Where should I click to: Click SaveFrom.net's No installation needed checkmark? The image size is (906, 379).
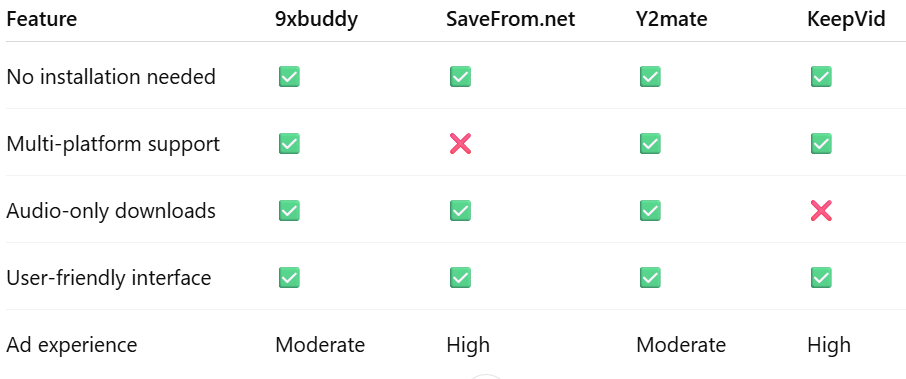460,76
